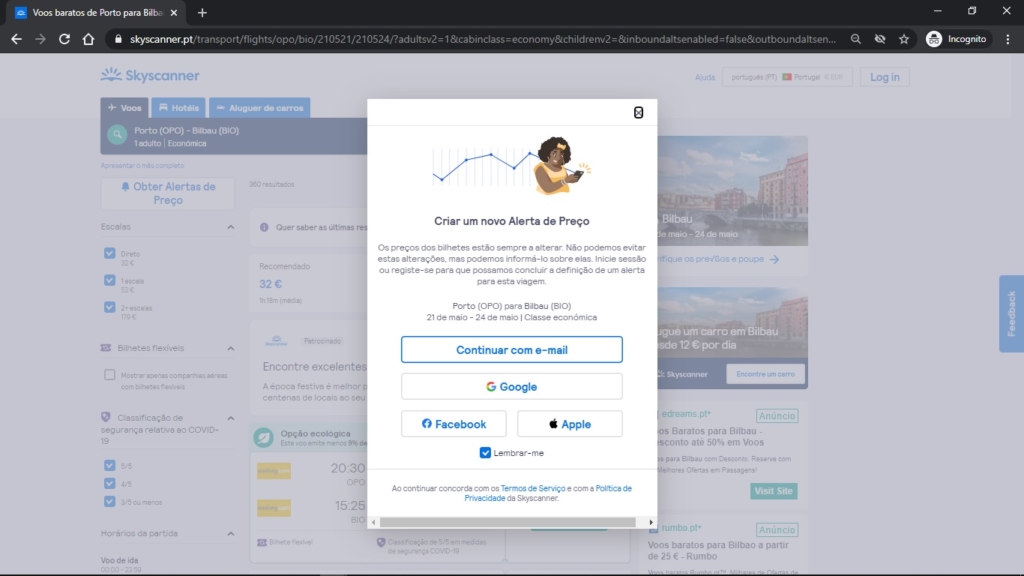1024x576 pixels.
Task: Open the Aluguer de carros tab
Action: pyautogui.click(x=260, y=108)
